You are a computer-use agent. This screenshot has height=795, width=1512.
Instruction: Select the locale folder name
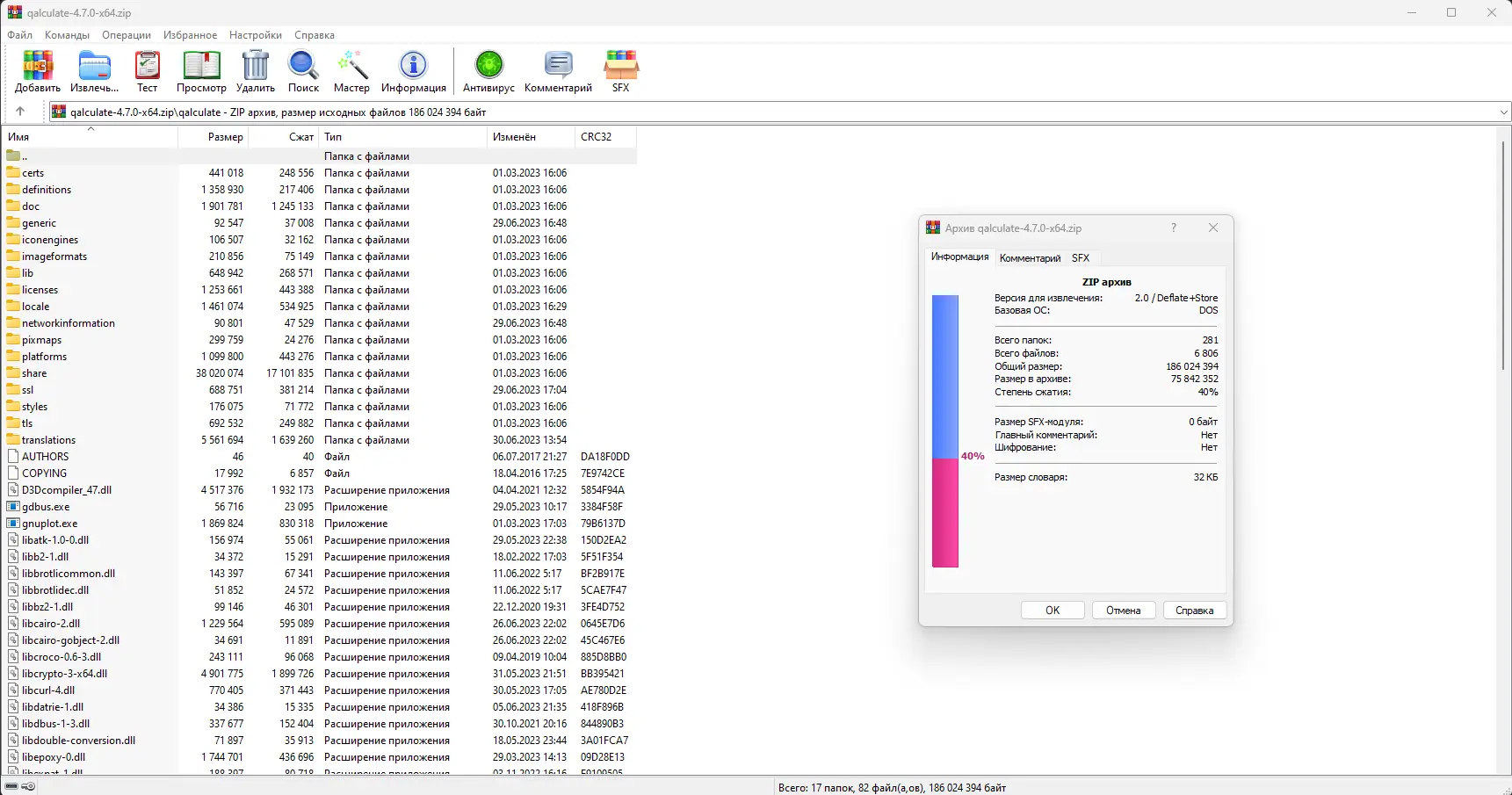[36, 307]
